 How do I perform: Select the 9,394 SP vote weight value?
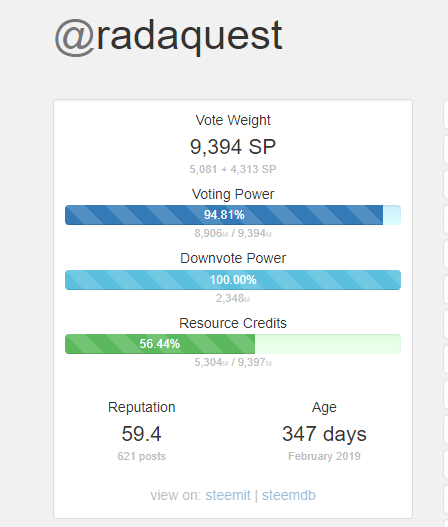233,147
